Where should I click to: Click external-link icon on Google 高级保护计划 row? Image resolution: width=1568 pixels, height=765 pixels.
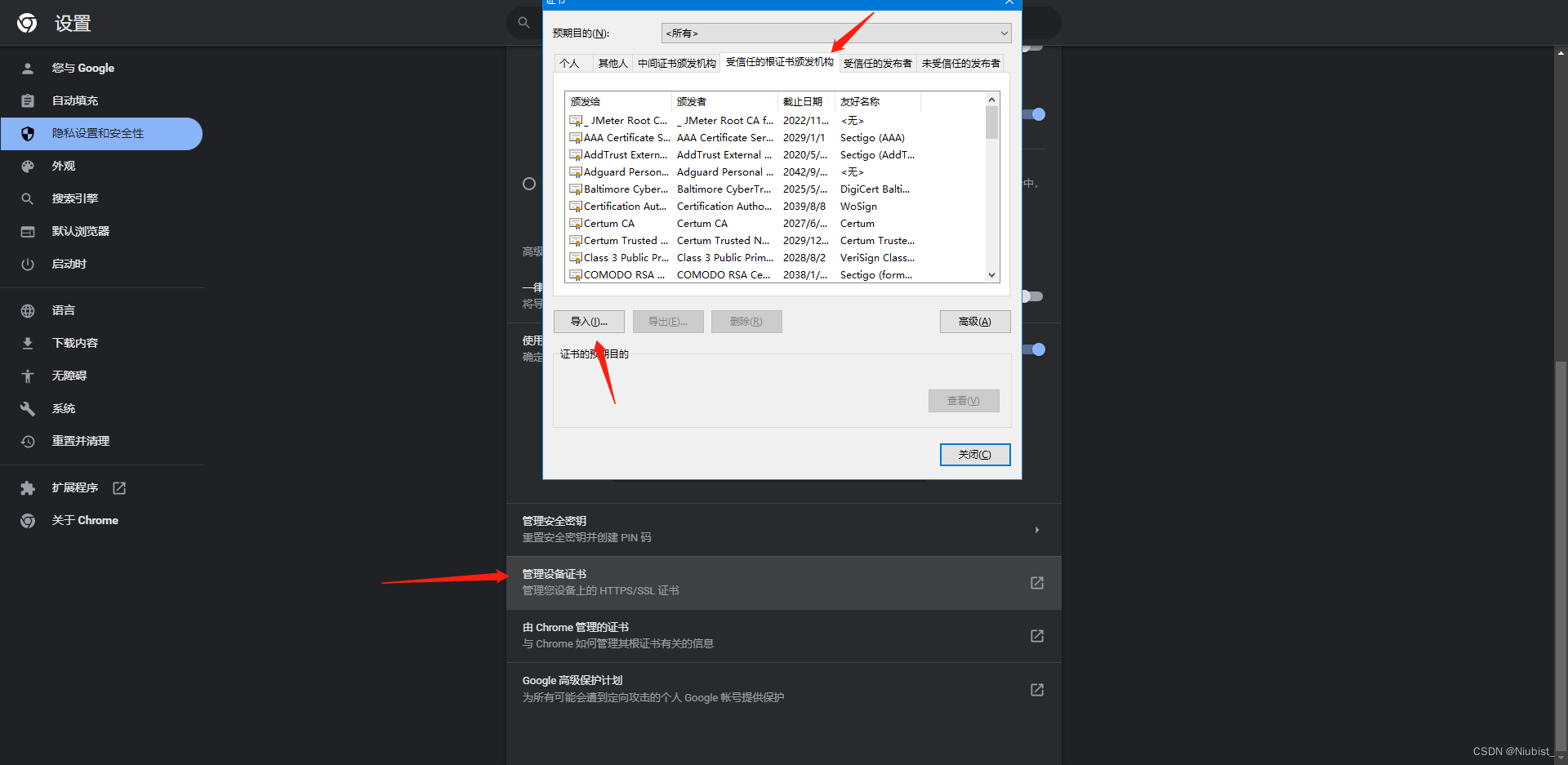pos(1037,690)
